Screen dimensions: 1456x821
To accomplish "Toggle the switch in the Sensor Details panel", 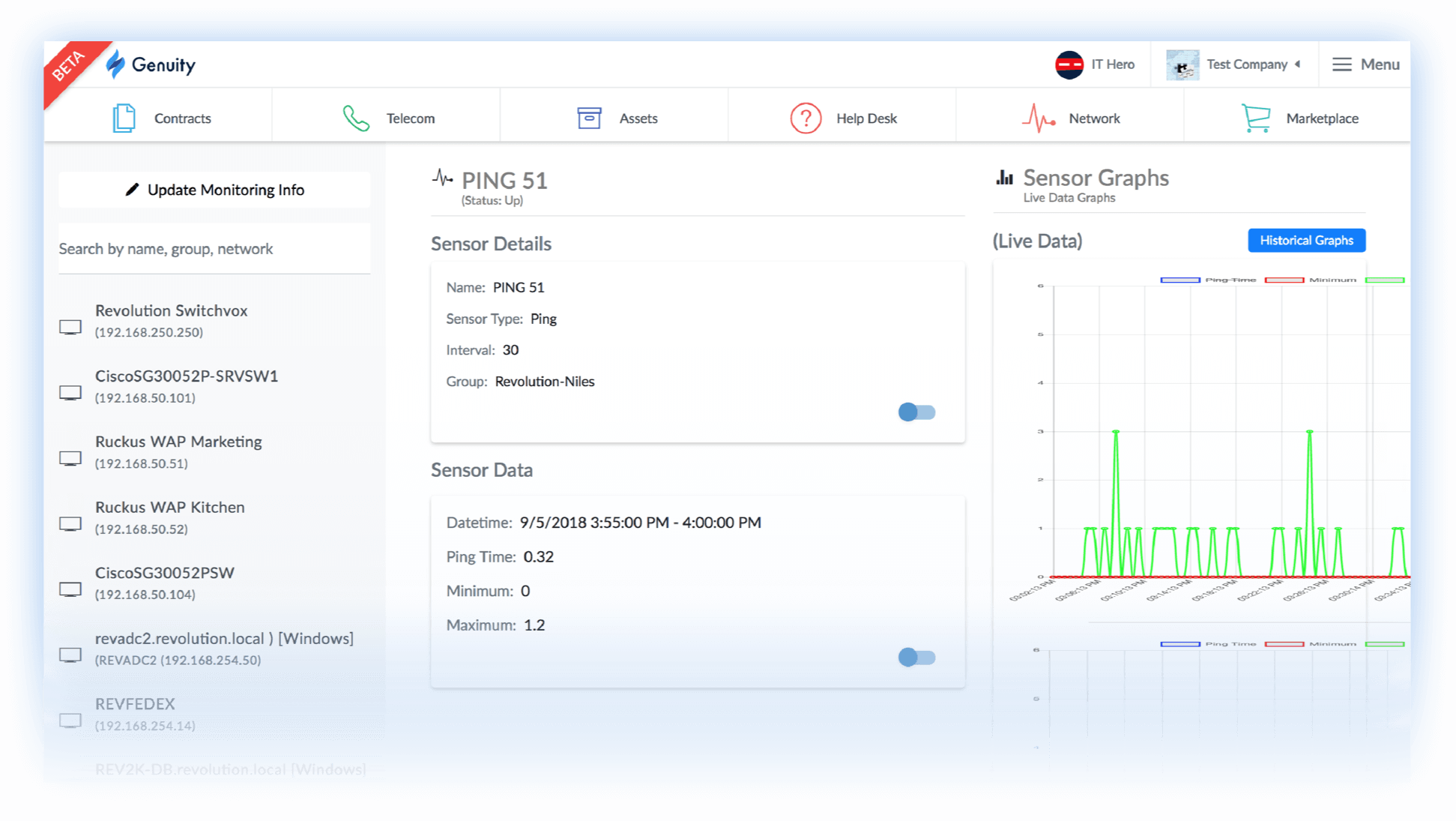I will pos(916,412).
